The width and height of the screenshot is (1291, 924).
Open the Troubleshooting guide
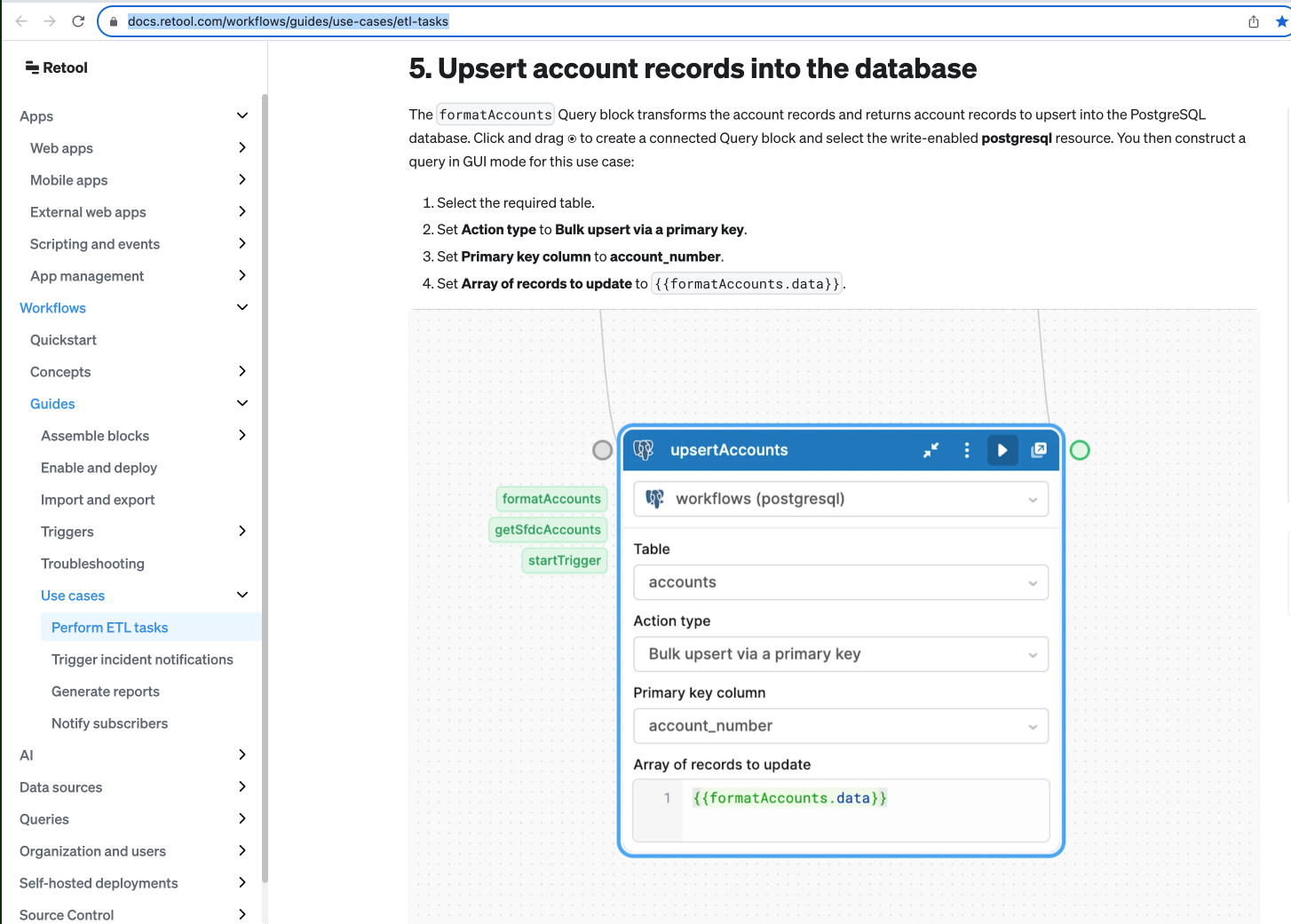point(92,564)
